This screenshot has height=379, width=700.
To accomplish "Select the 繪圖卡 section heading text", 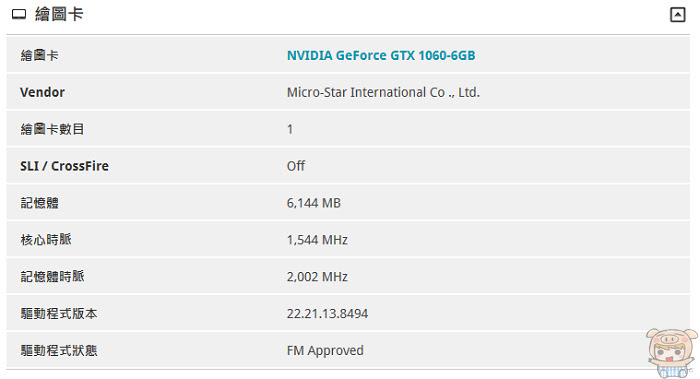I will click(59, 14).
